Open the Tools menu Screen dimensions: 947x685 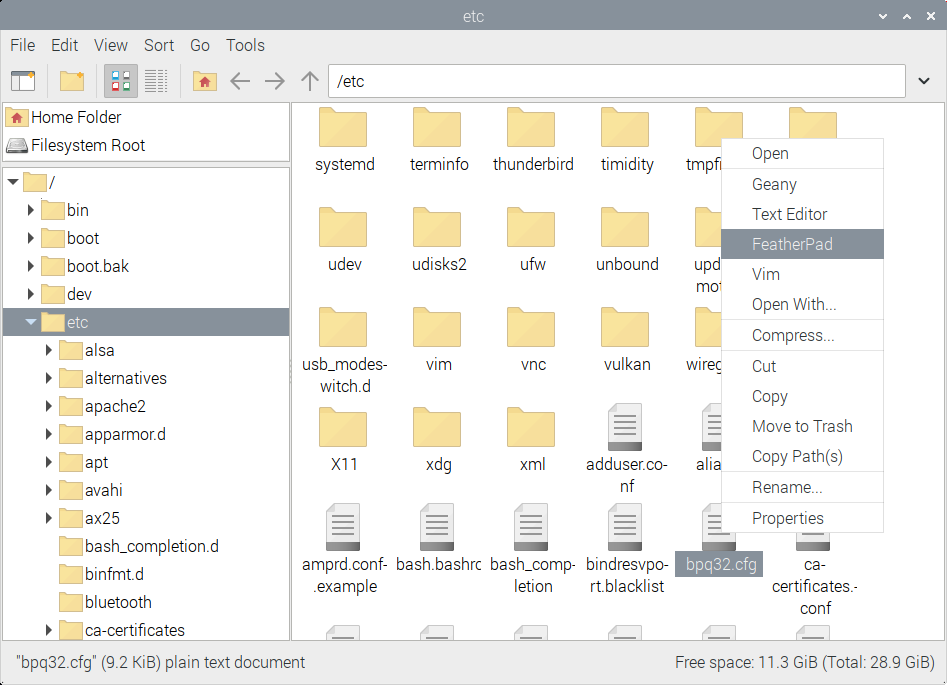pos(245,45)
